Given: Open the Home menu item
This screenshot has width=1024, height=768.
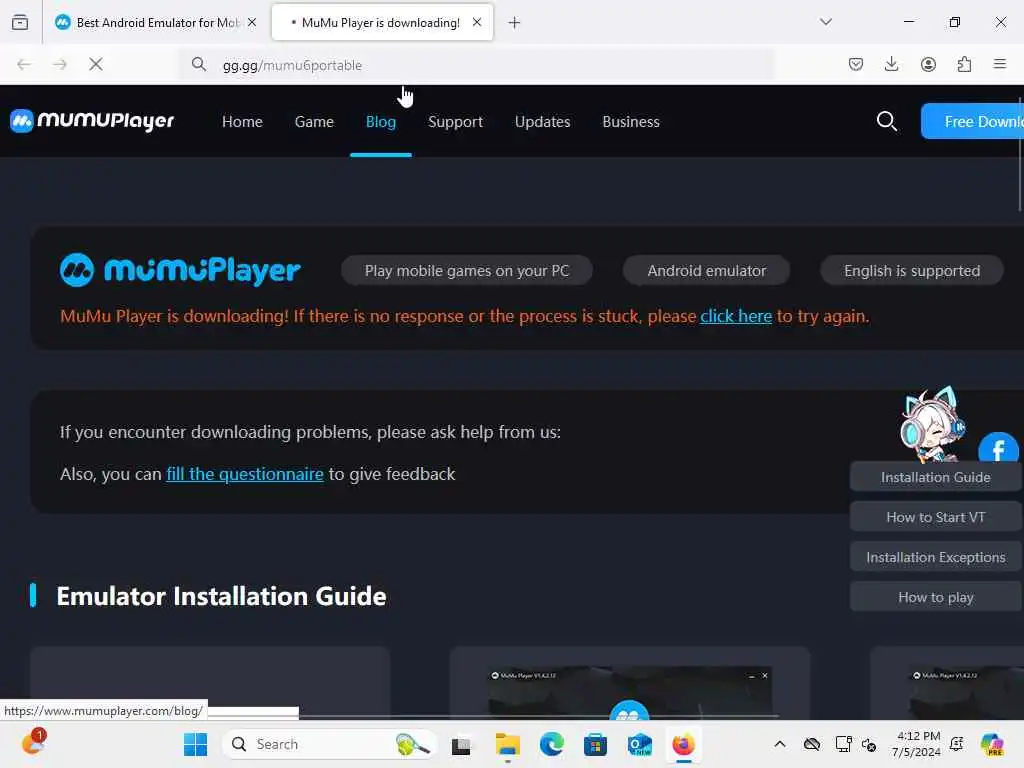Looking at the screenshot, I should 242,121.
